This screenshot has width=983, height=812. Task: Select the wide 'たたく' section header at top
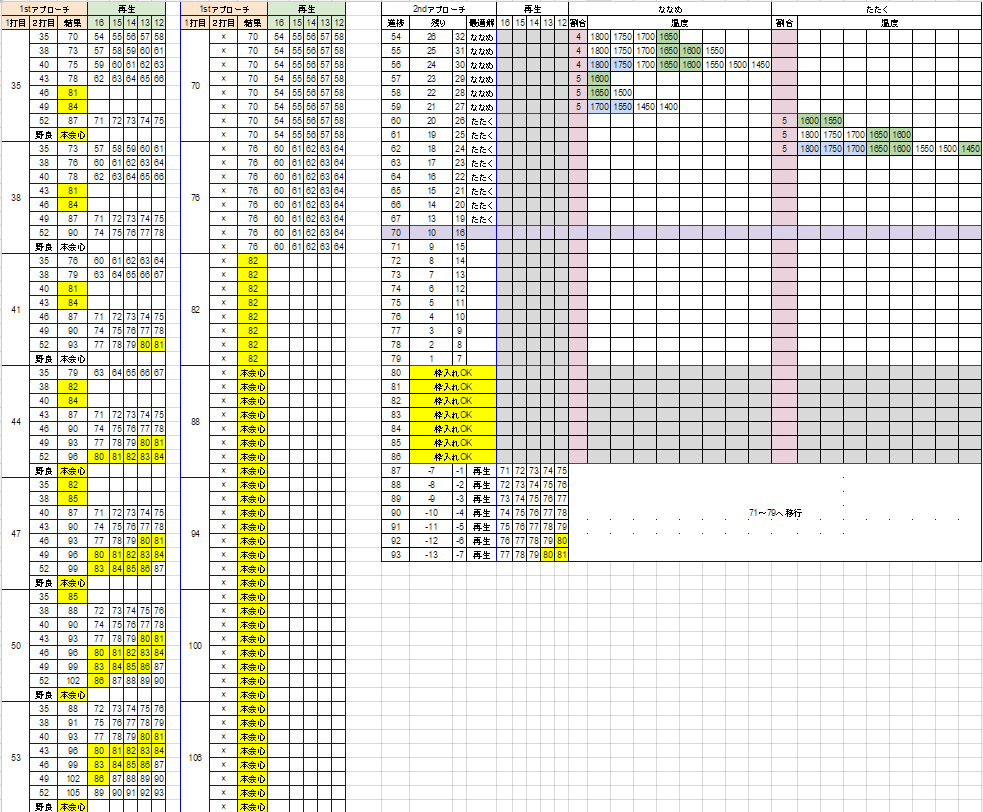click(x=876, y=9)
